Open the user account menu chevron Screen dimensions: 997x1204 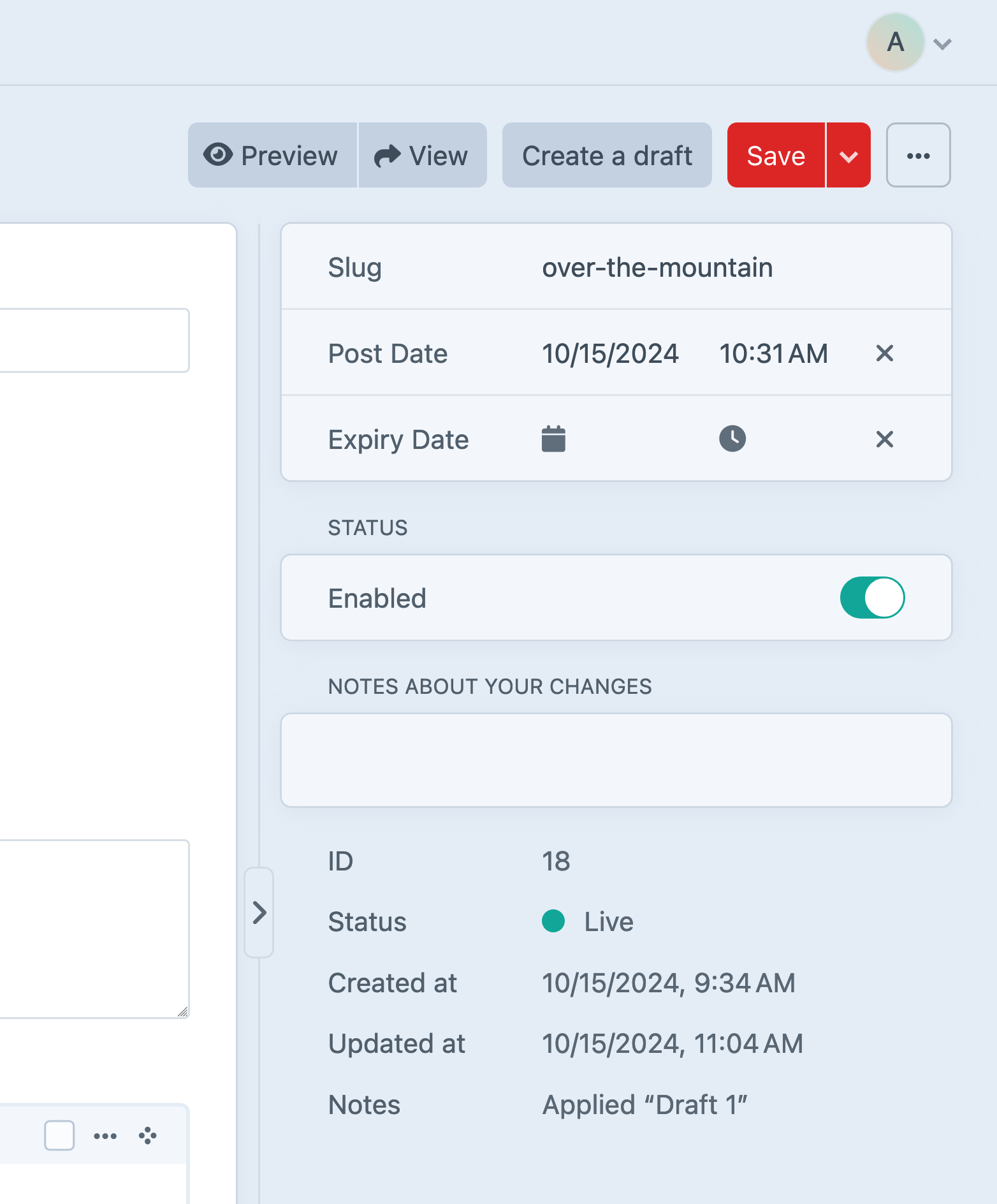click(942, 44)
